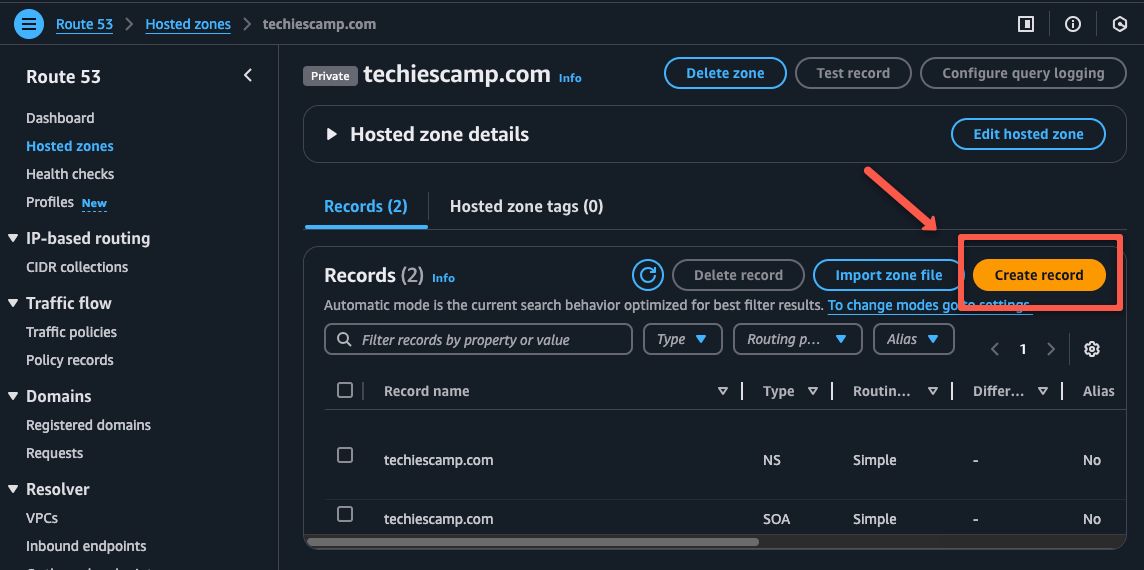The height and width of the screenshot is (570, 1144).
Task: Go to previous records page
Action: (994, 350)
